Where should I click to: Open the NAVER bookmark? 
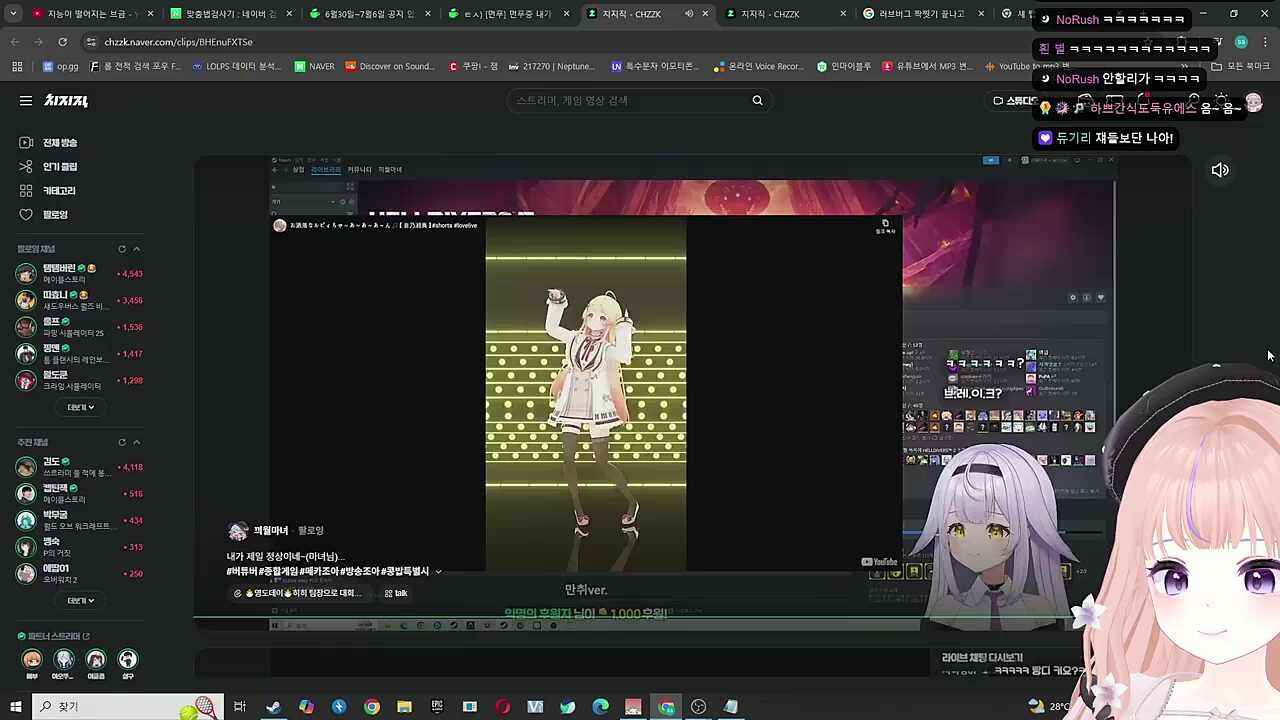pyautogui.click(x=315, y=67)
